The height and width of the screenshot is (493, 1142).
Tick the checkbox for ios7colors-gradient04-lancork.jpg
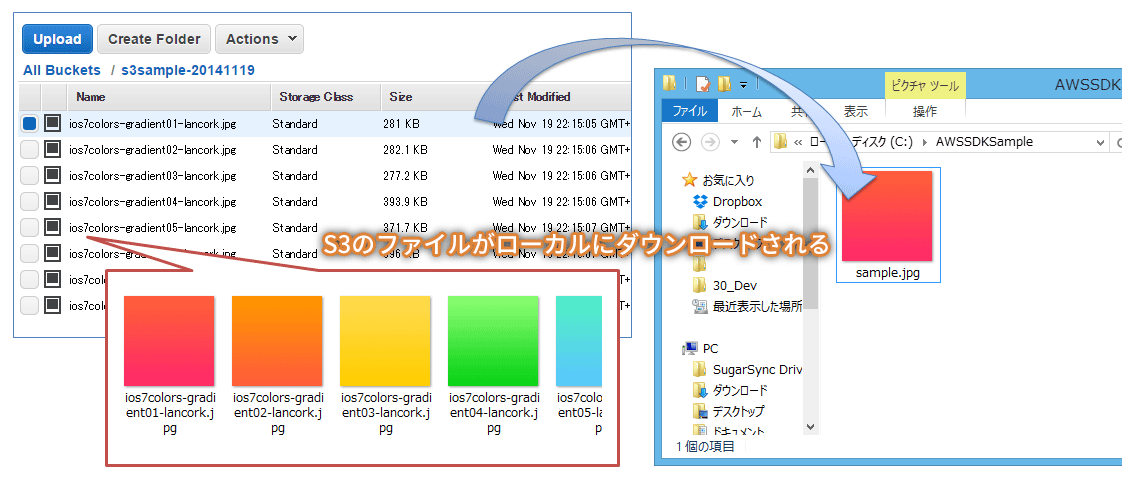(29, 202)
